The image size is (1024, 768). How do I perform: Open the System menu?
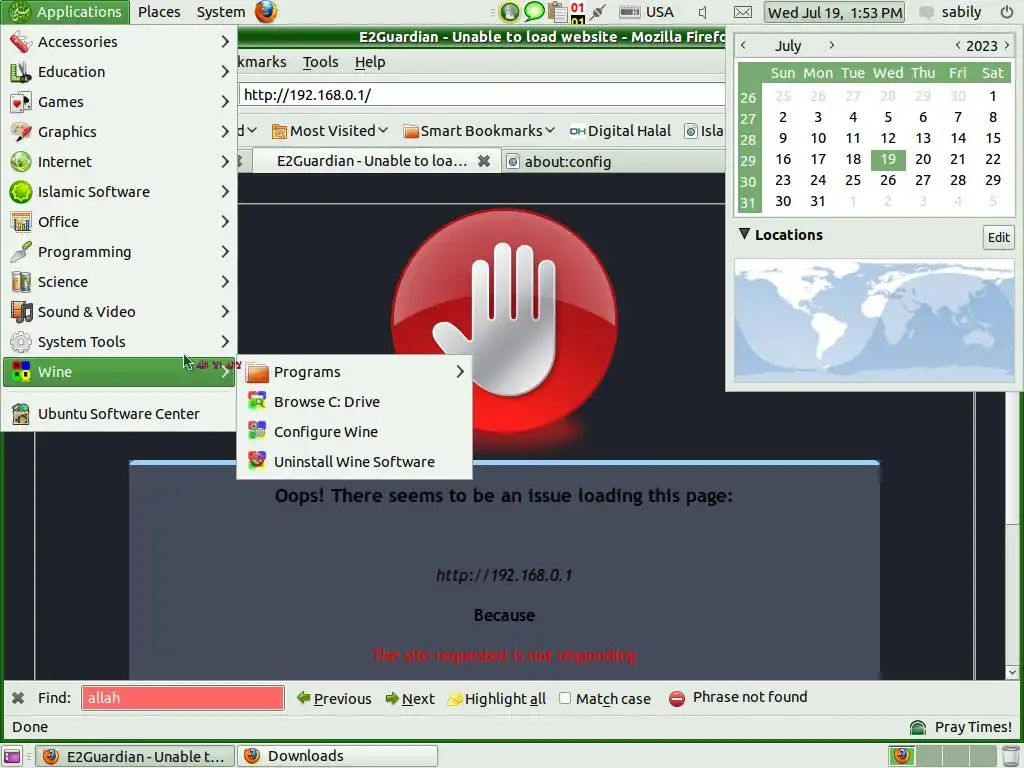pos(221,12)
